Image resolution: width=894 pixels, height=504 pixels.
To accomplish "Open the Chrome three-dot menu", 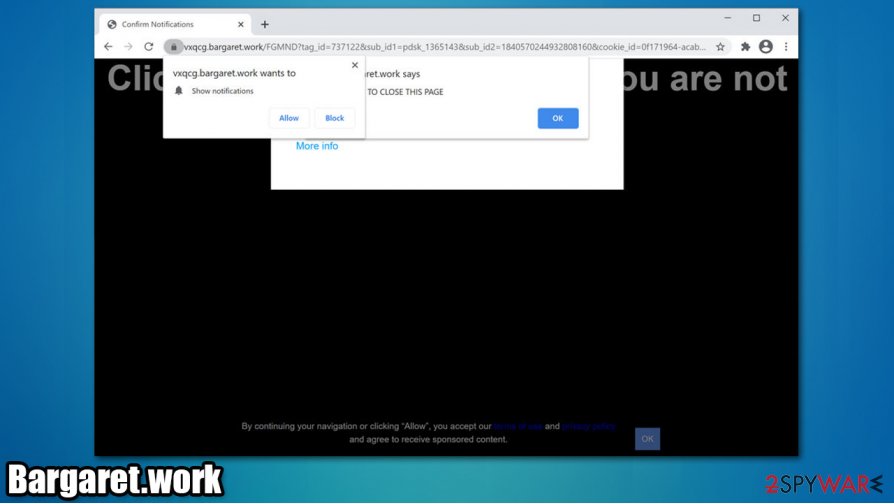I will [786, 47].
